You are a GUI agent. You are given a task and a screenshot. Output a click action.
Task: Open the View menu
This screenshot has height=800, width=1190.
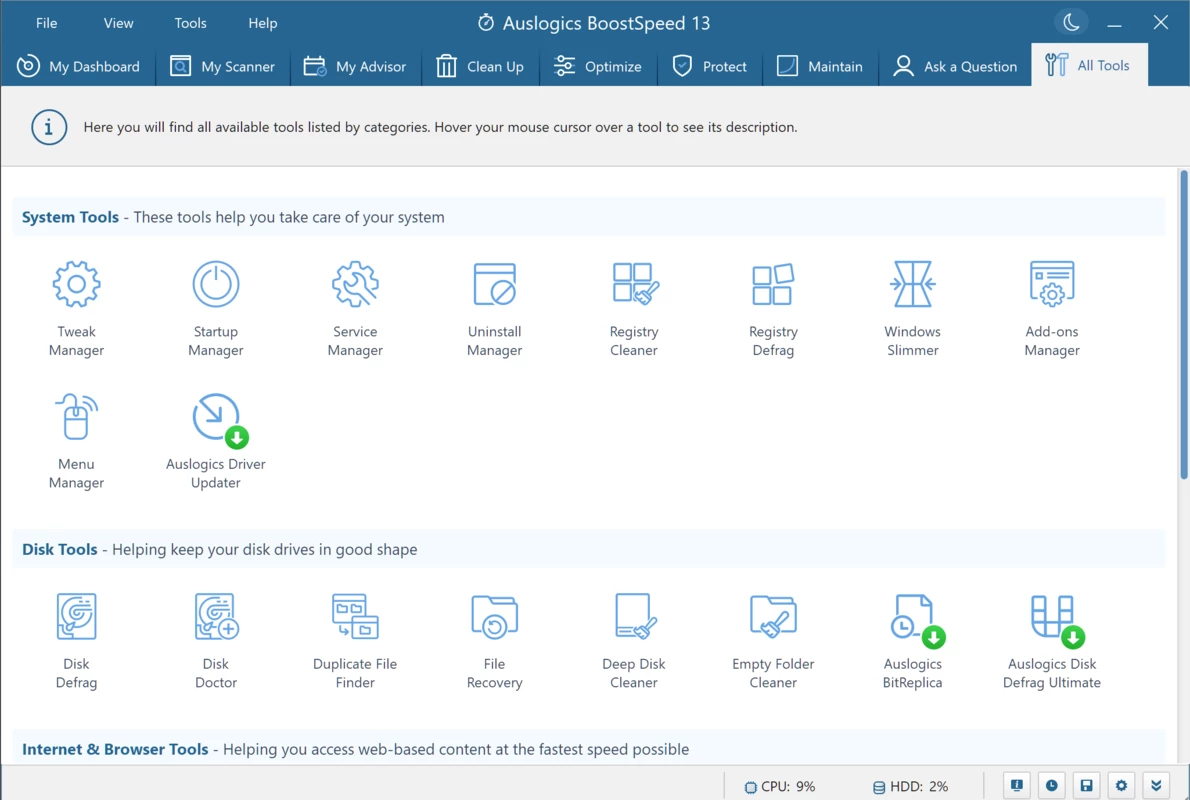click(118, 23)
